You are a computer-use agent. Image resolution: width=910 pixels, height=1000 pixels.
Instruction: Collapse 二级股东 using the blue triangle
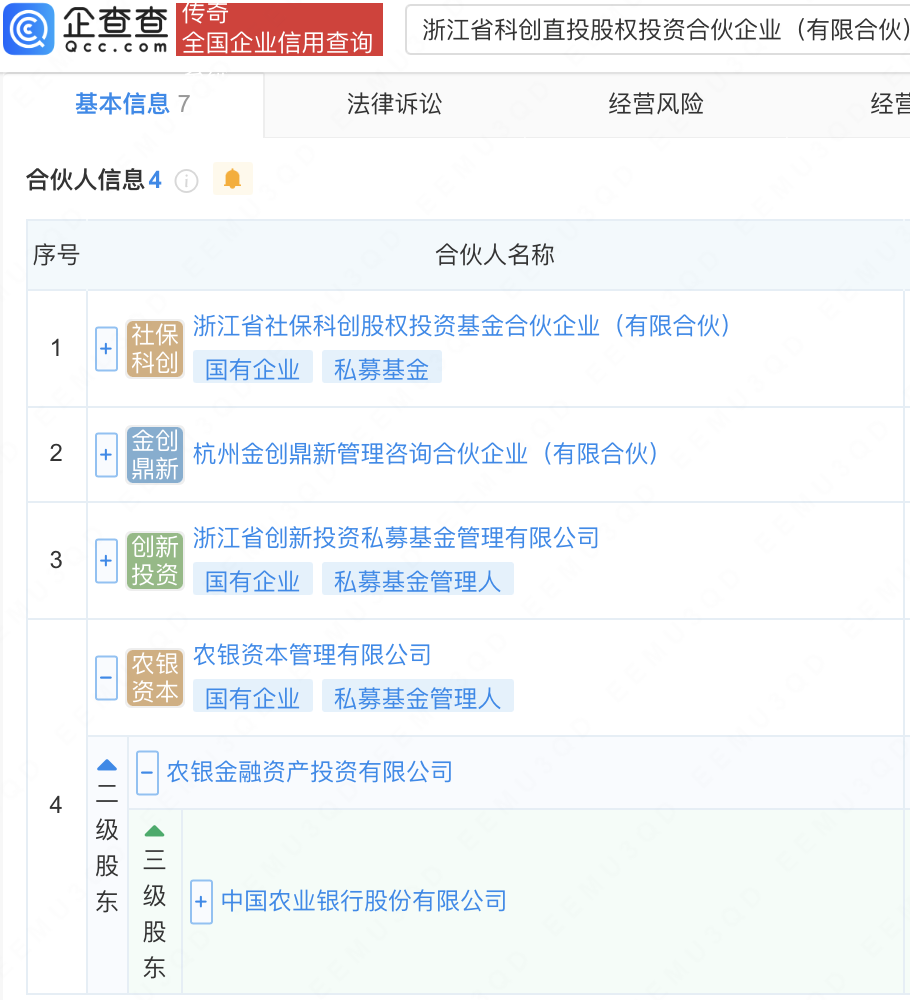[x=107, y=765]
